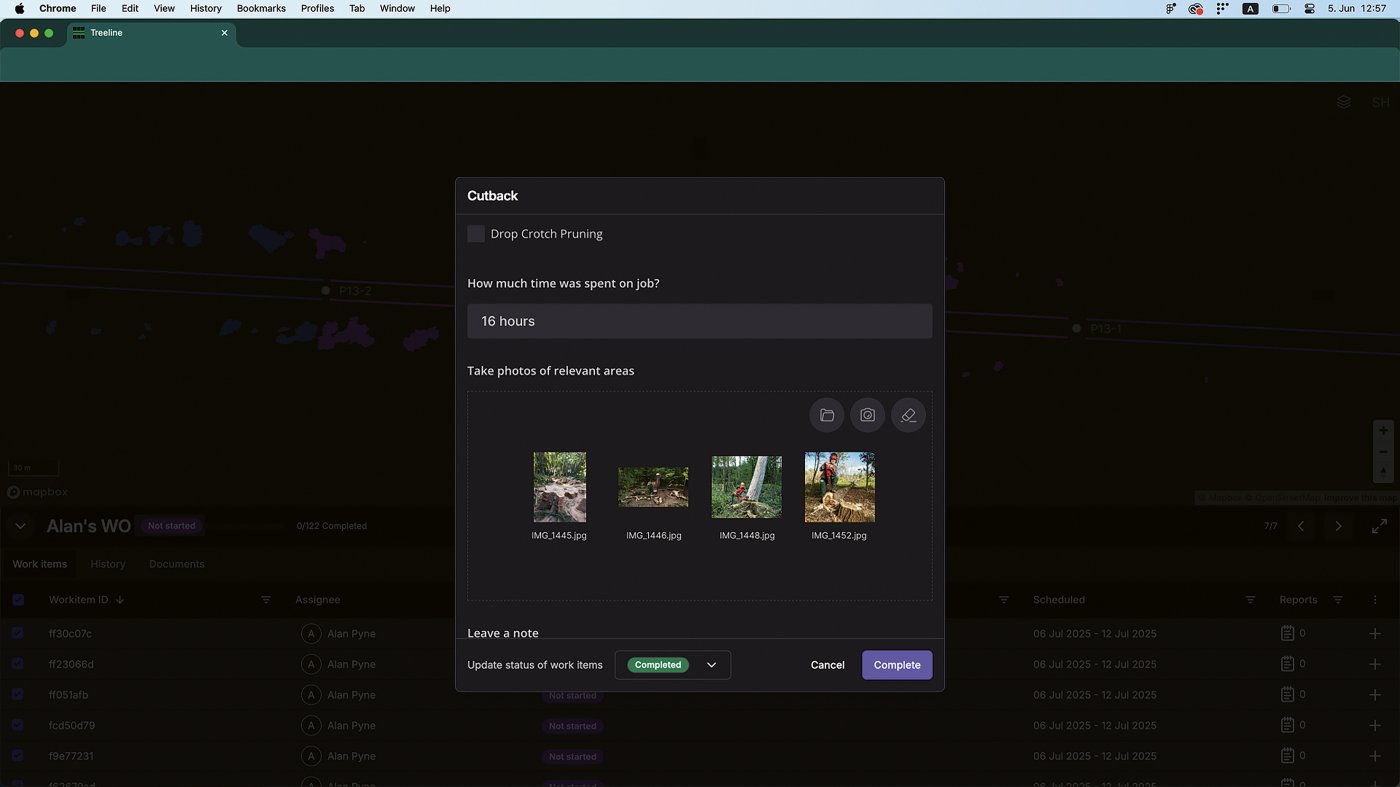
Task: Click the time spent input field
Action: 699,321
